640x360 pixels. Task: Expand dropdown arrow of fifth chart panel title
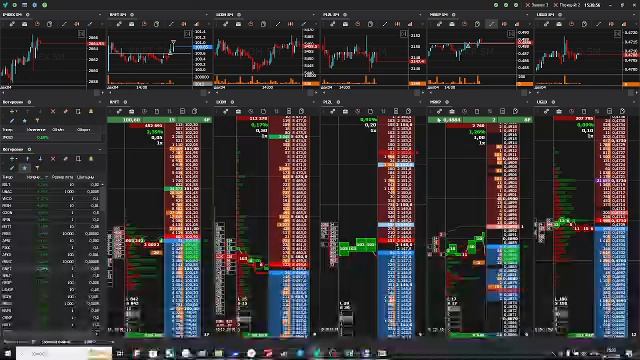pos(527,15)
